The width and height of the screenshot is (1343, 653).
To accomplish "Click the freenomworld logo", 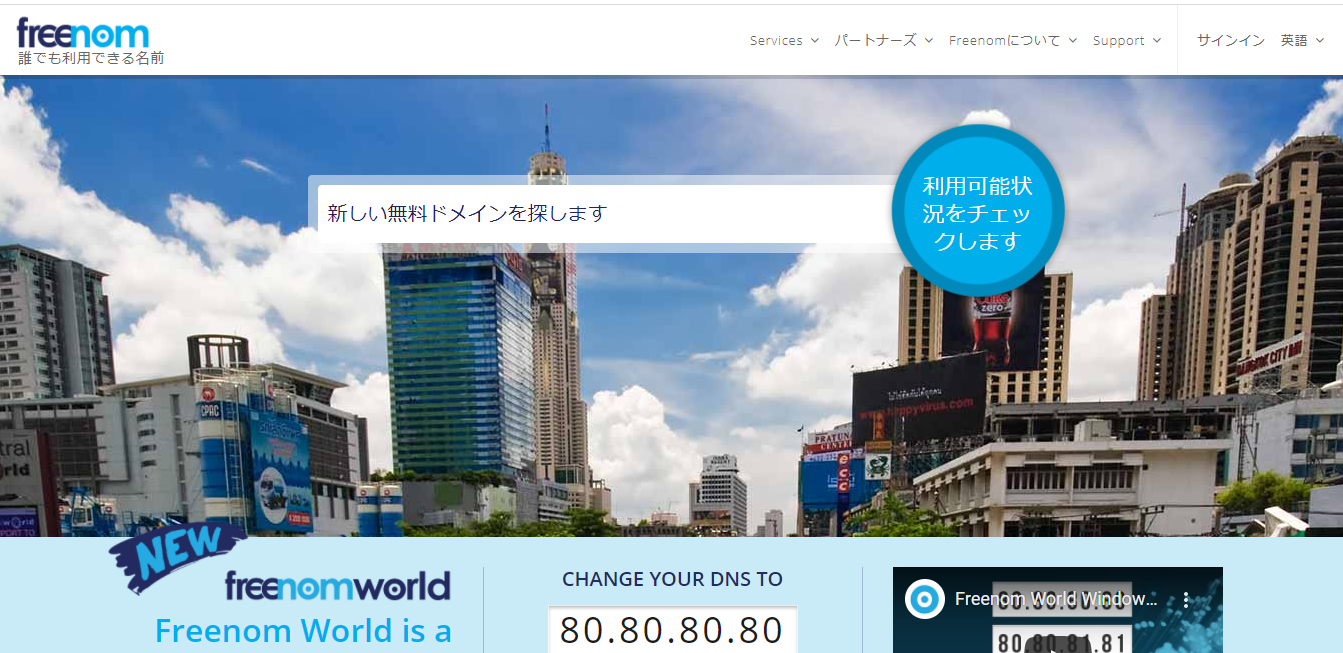I will pos(337,586).
